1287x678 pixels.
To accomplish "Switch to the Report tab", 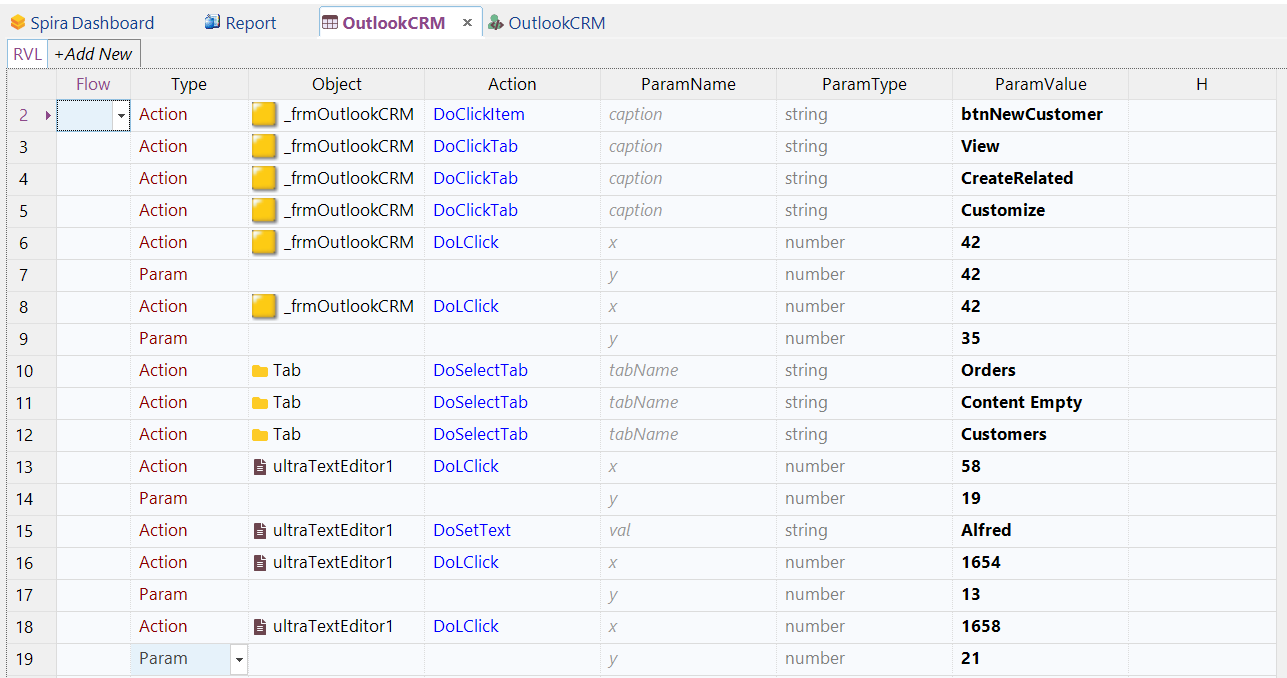I will tap(251, 23).
